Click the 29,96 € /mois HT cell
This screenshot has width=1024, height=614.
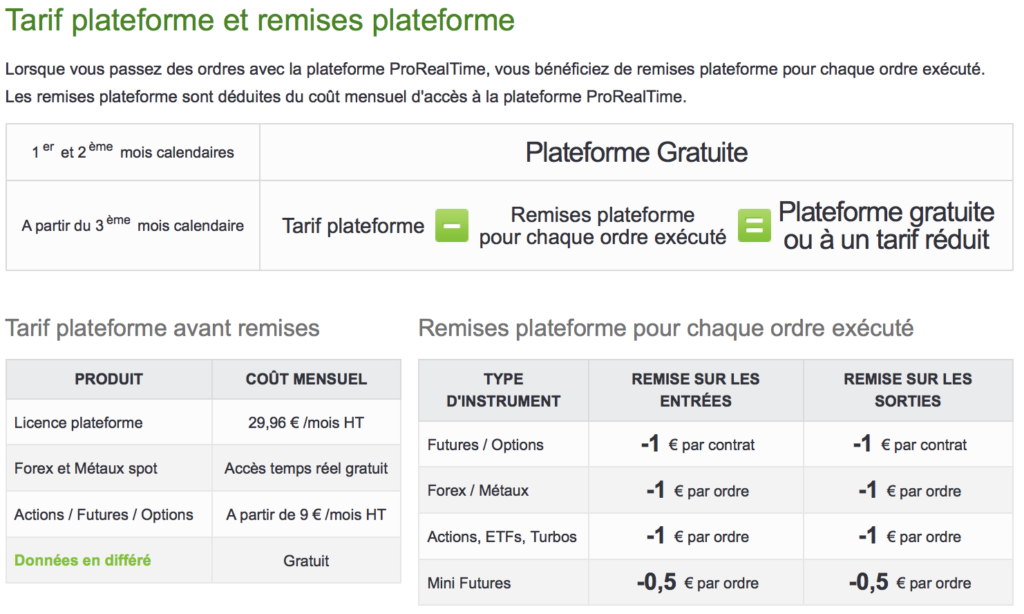tap(306, 423)
